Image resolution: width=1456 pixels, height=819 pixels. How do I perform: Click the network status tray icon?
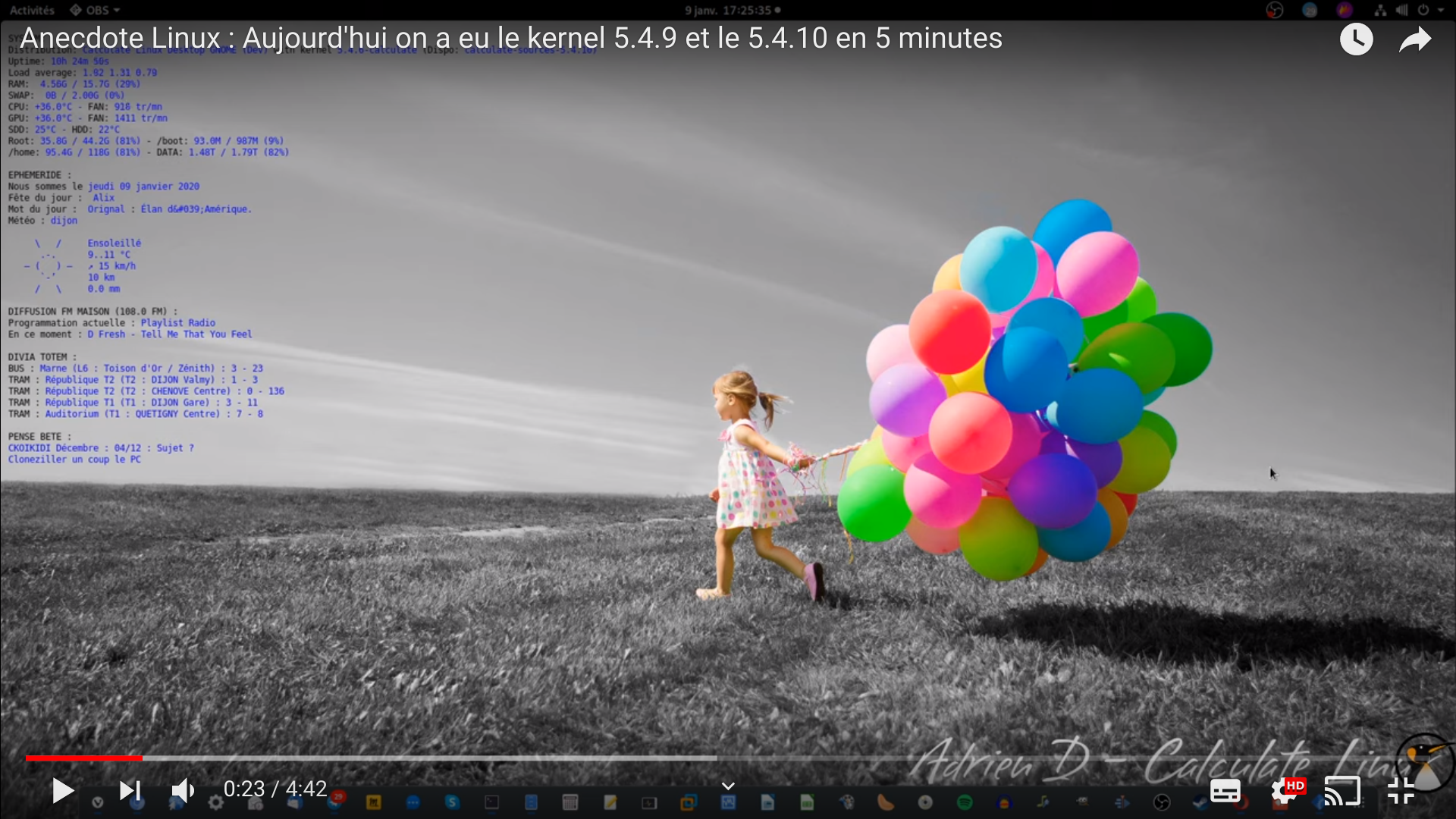point(1380,10)
